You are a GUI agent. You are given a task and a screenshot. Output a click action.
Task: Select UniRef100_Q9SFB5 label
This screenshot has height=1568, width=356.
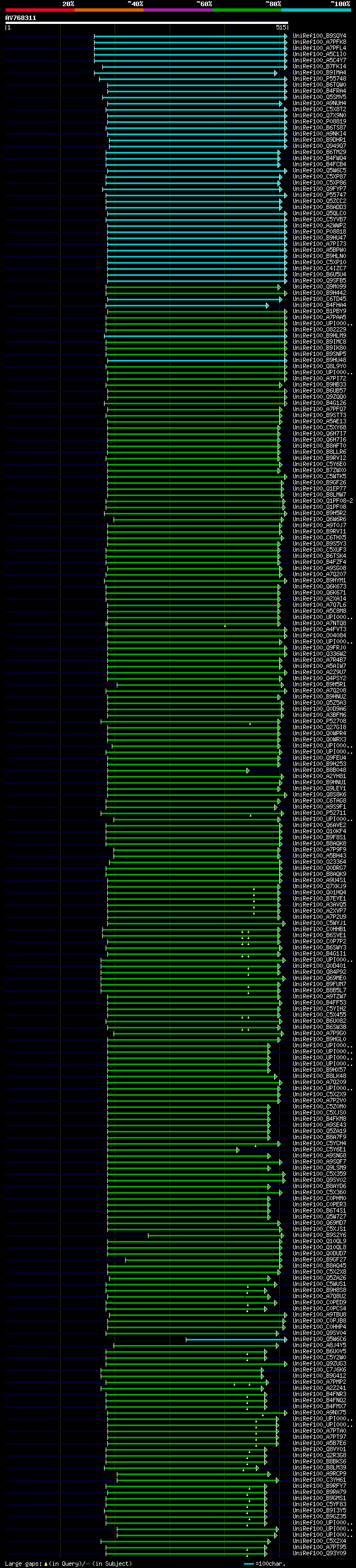point(319,280)
